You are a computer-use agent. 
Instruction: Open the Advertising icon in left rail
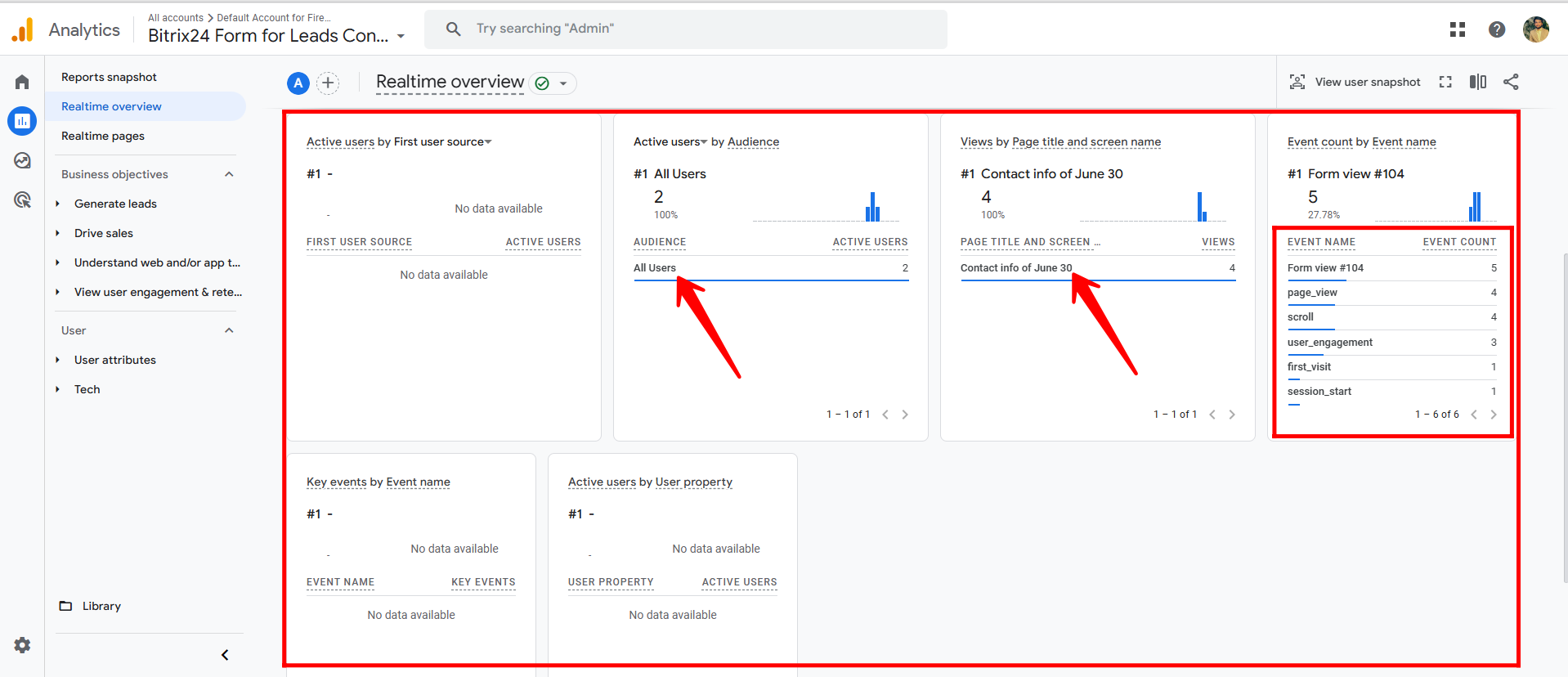point(22,200)
